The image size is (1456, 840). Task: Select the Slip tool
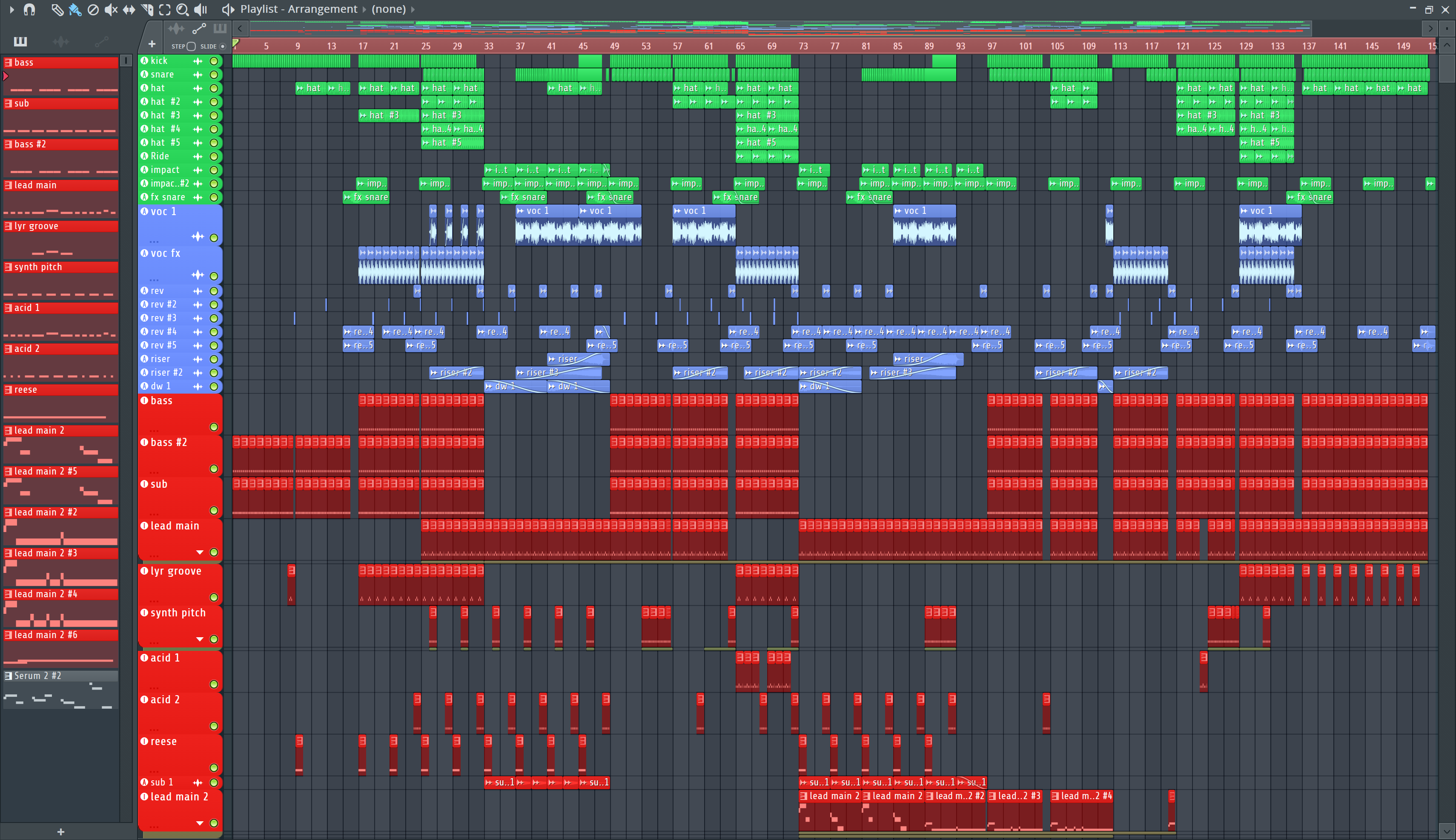(129, 9)
